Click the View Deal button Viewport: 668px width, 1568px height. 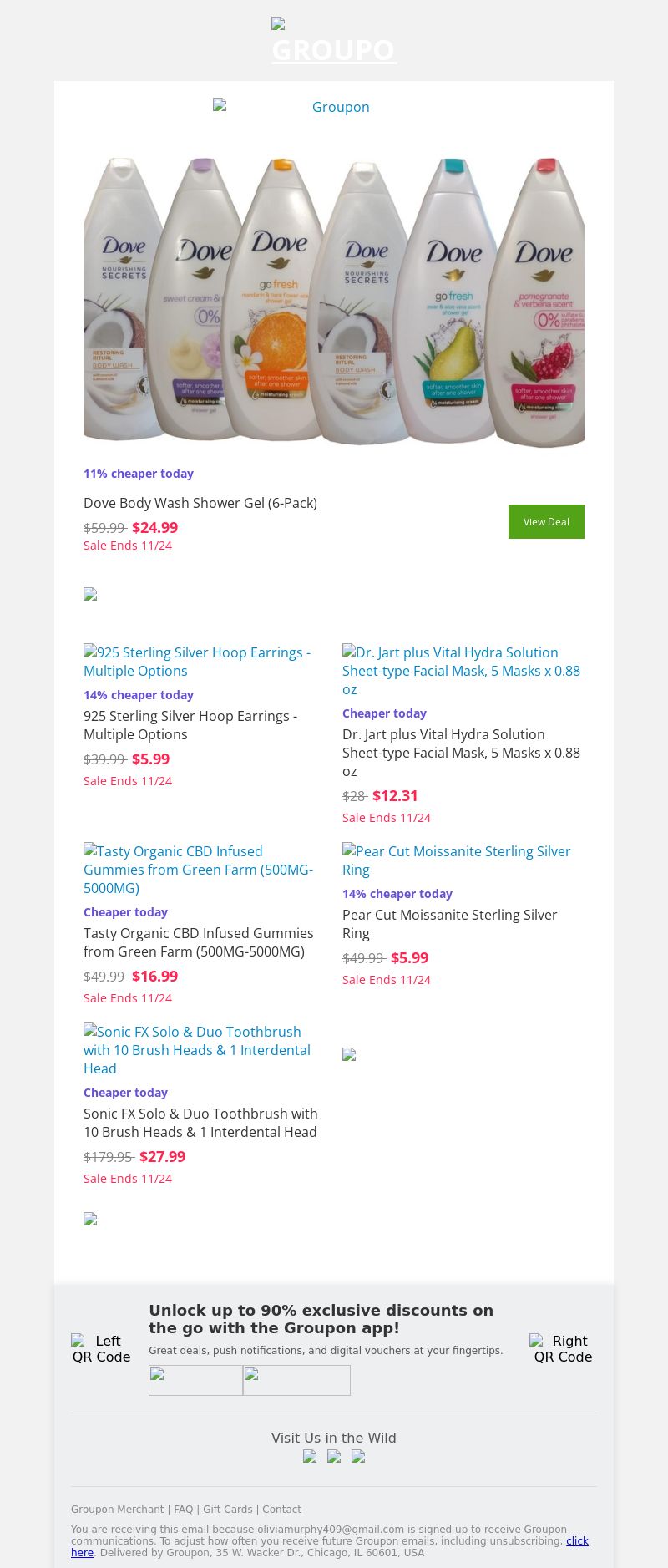tap(546, 521)
